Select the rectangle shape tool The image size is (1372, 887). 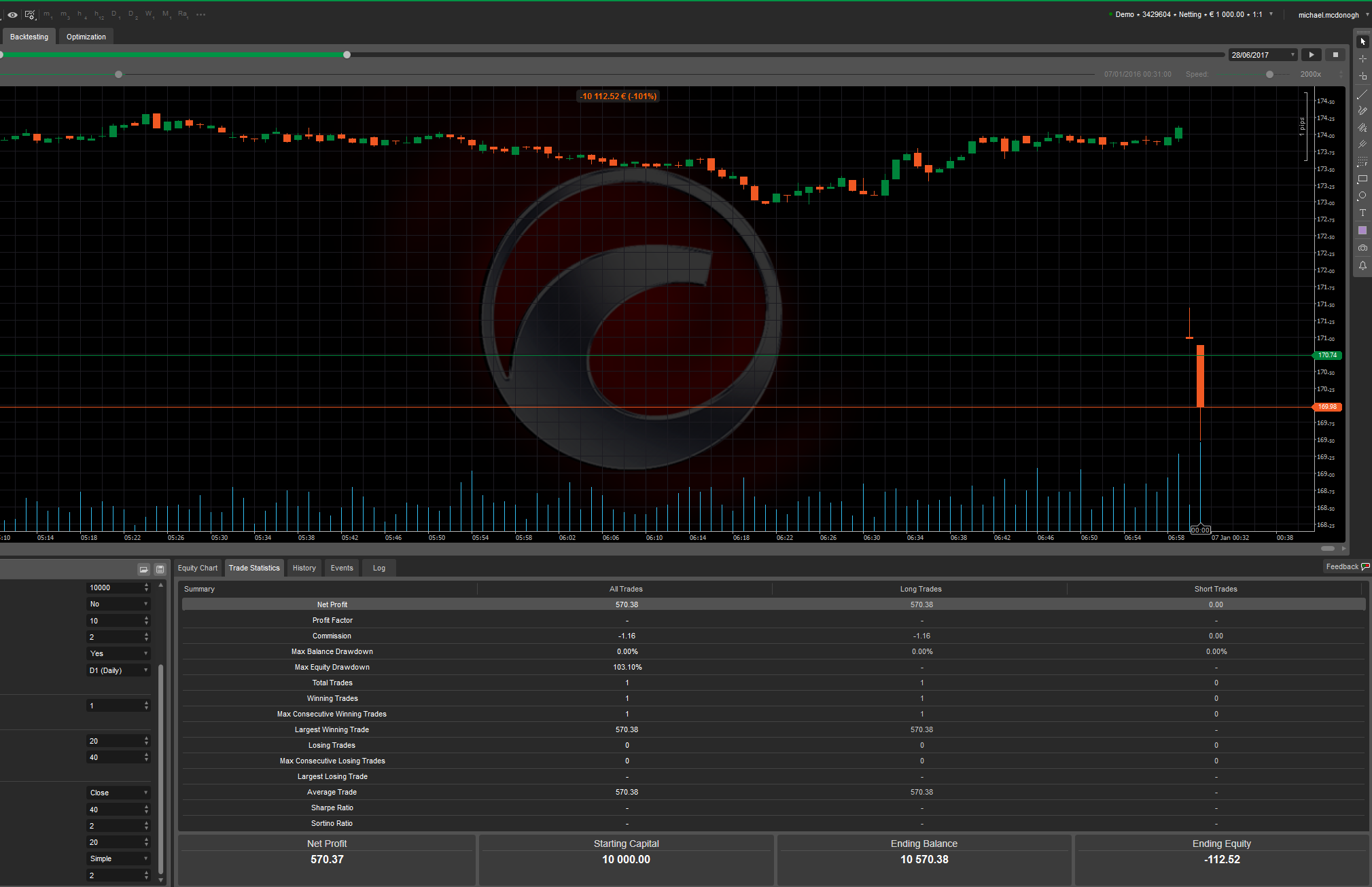click(x=1362, y=179)
